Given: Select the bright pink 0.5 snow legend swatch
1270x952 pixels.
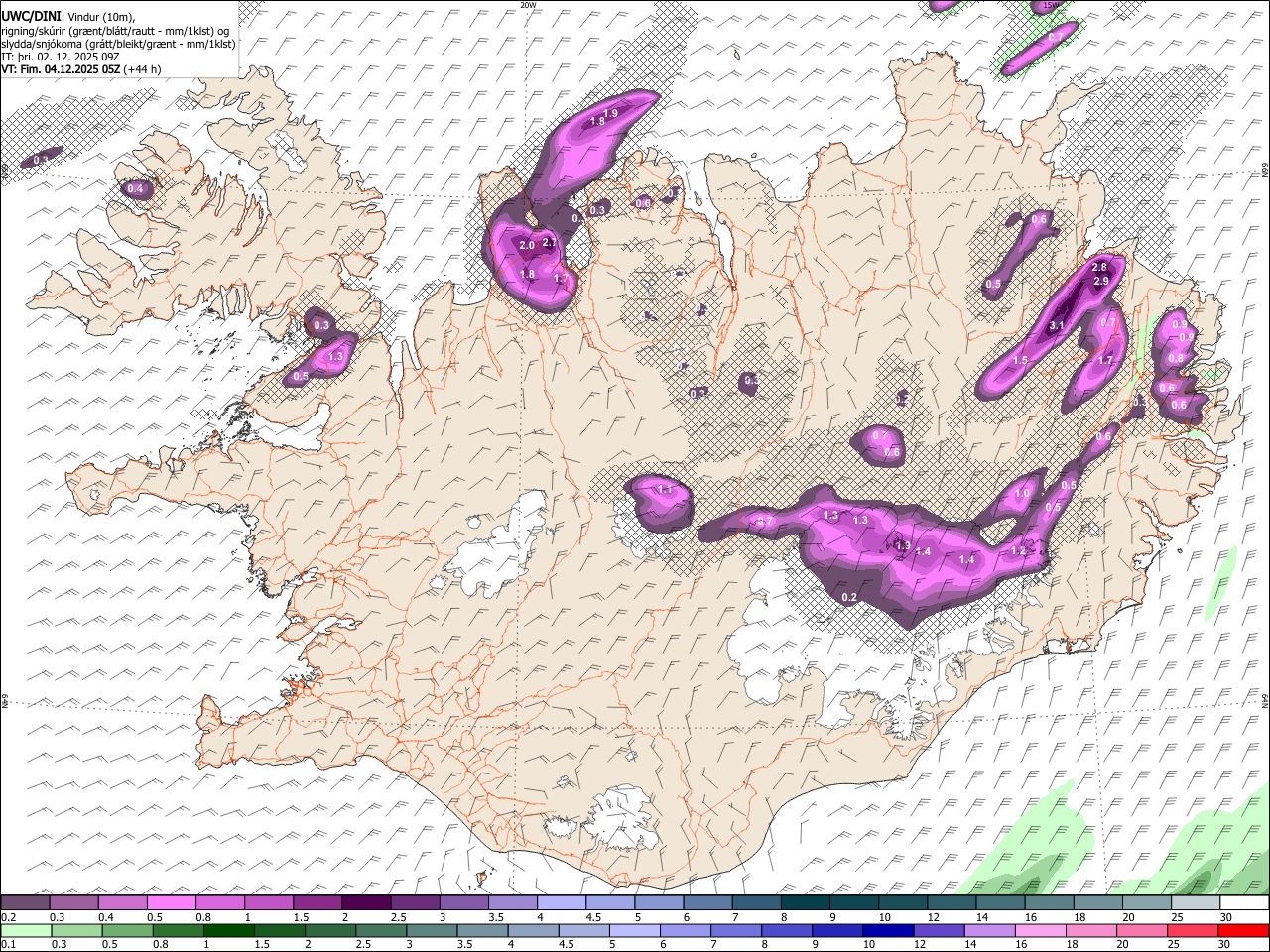Looking at the screenshot, I should 171,903.
